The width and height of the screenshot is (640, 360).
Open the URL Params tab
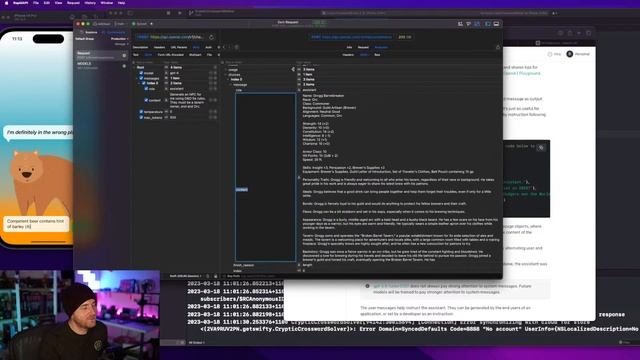(x=179, y=47)
